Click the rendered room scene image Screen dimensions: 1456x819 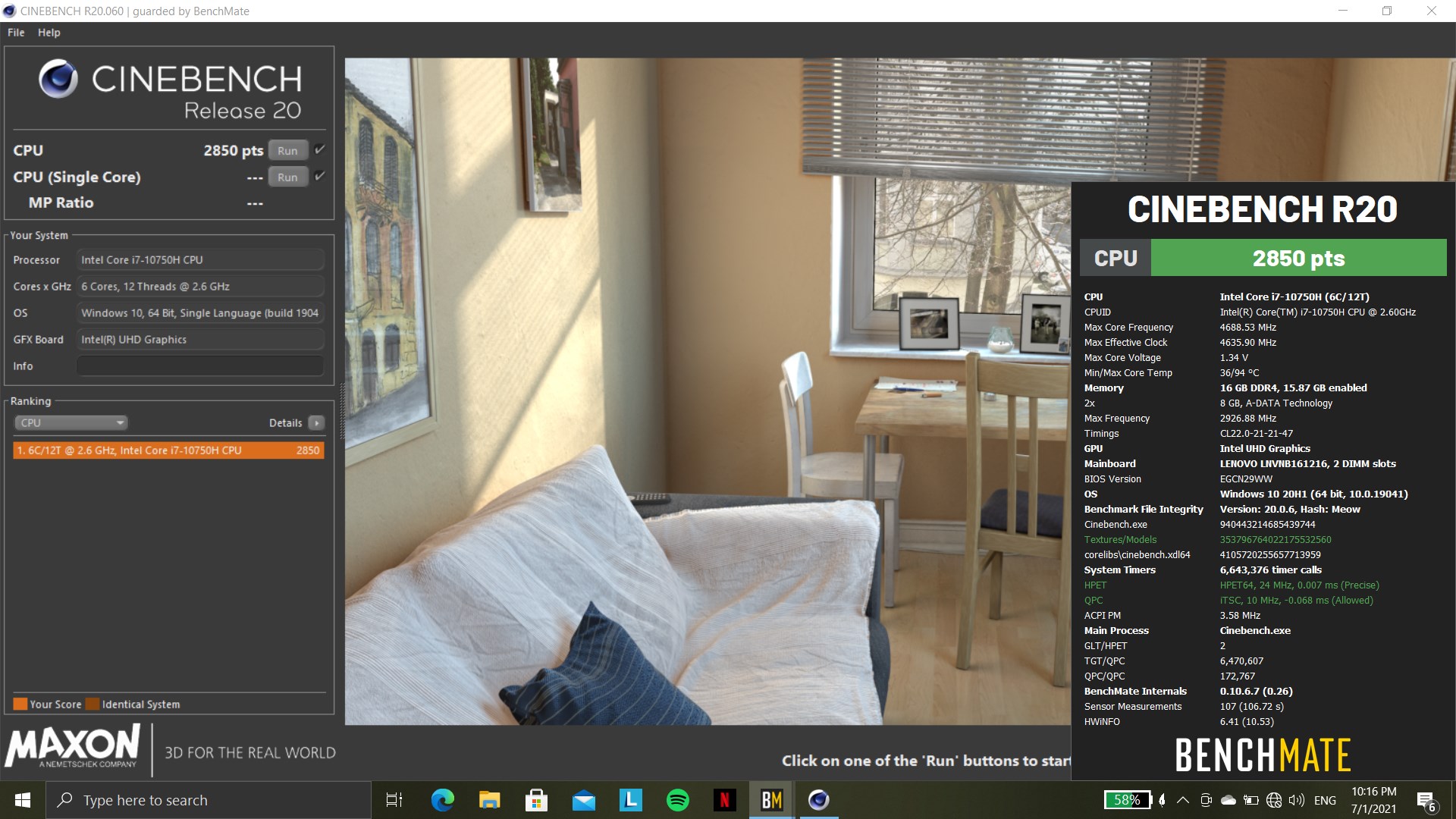(708, 391)
